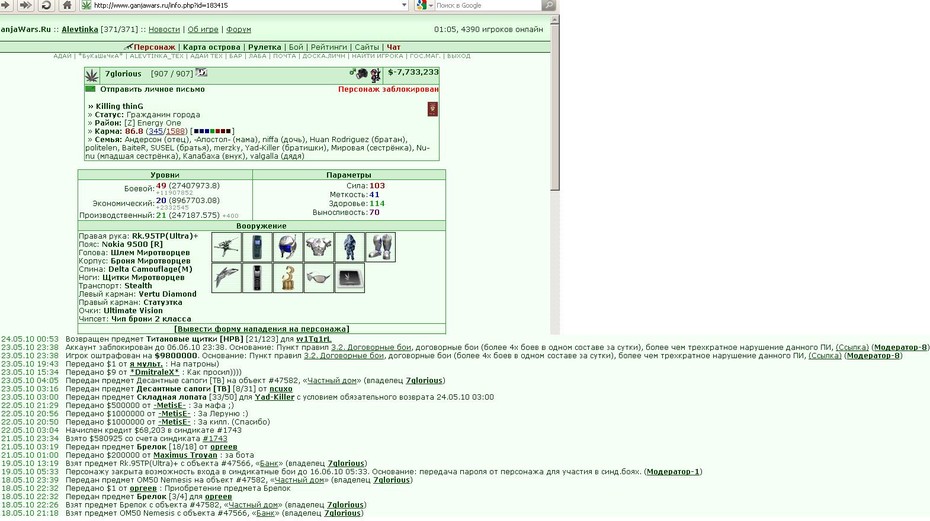Click the fast-forward double arrow button
Image resolution: width=930 pixels, height=521 pixels.
26,5
